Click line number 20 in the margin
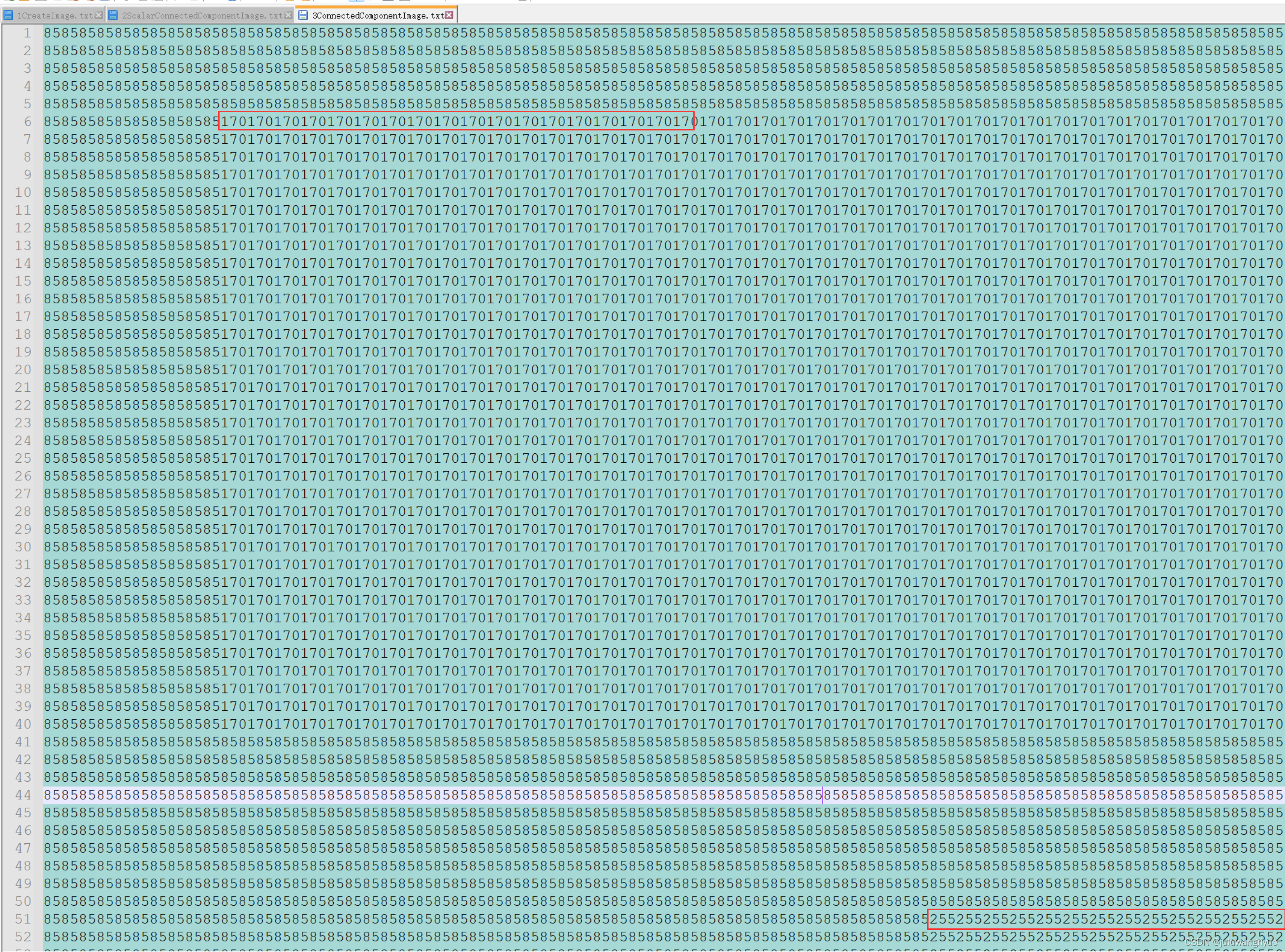This screenshot has width=1285, height=952. [x=23, y=370]
